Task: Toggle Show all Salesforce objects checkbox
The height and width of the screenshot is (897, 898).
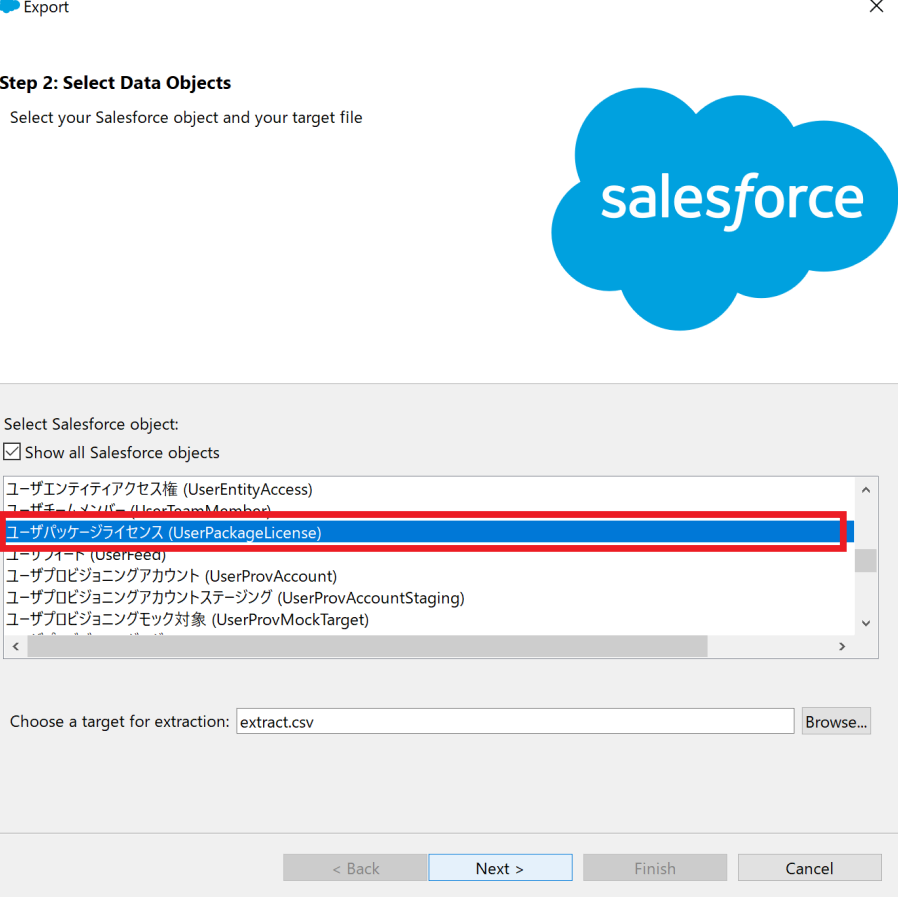Action: click(x=12, y=451)
